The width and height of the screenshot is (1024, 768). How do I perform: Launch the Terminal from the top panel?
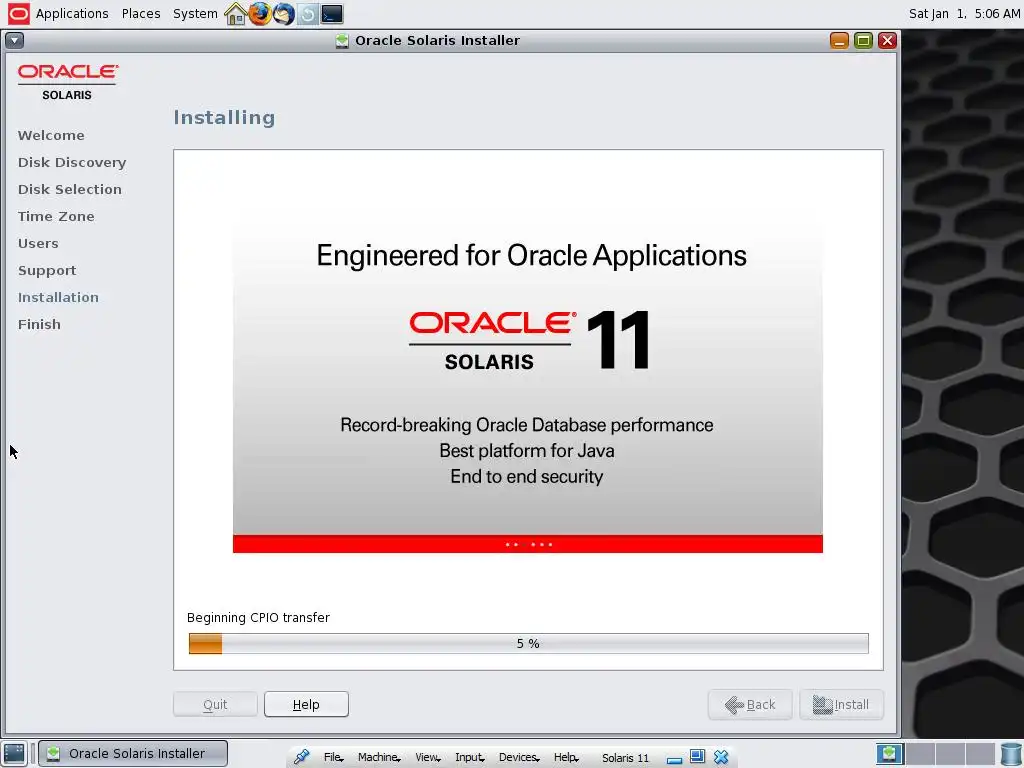(x=332, y=14)
